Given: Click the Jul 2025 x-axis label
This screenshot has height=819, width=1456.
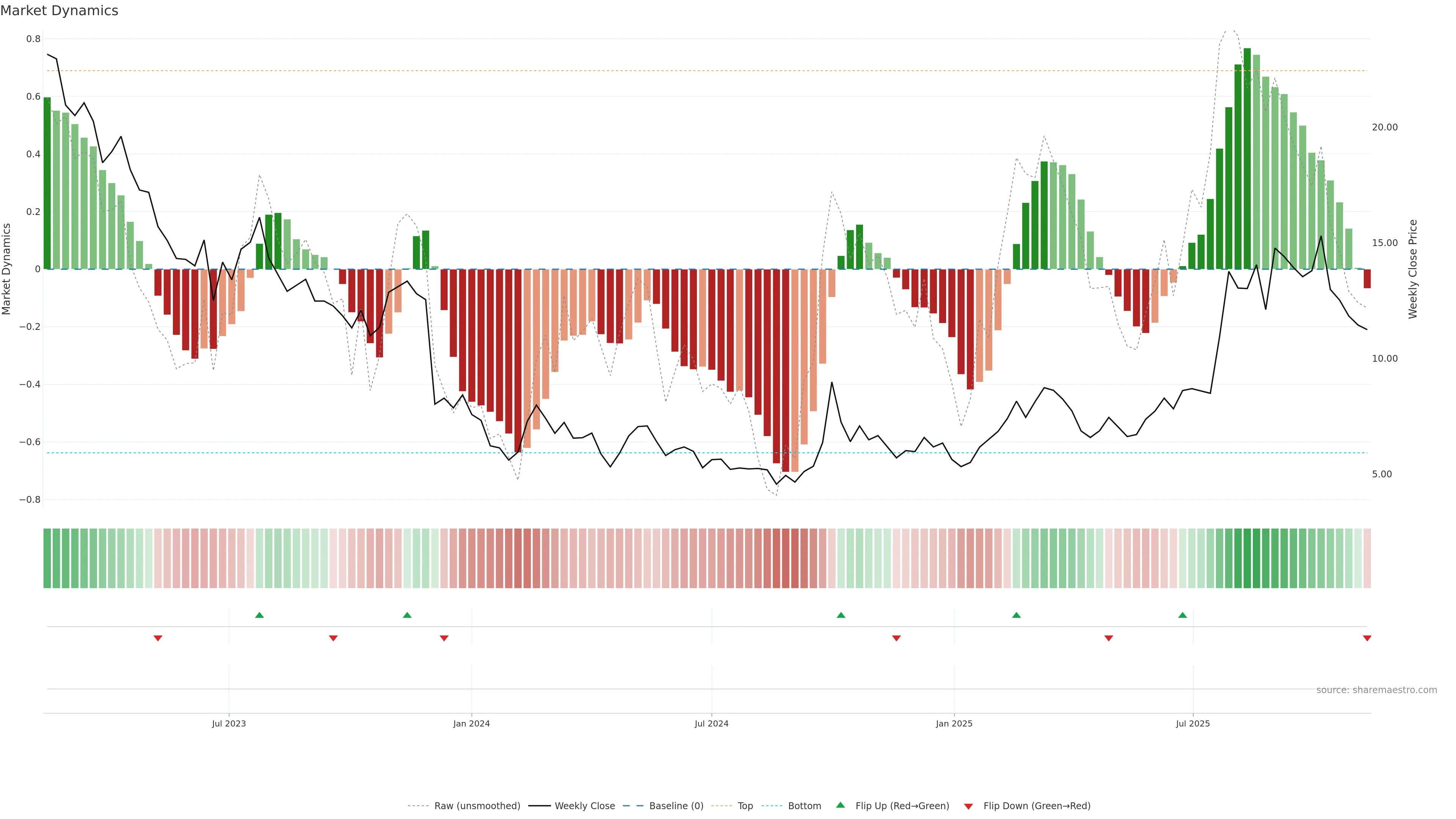Looking at the screenshot, I should point(1192,723).
